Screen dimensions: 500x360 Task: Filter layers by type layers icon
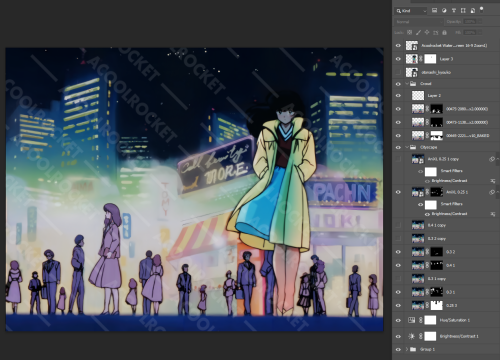[x=454, y=11]
